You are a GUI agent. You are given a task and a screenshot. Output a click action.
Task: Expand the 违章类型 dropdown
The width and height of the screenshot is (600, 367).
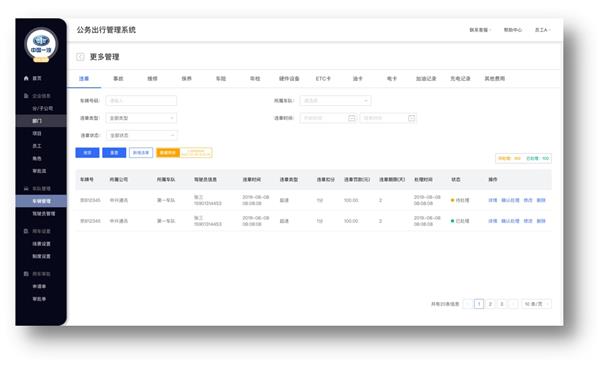[x=141, y=118]
